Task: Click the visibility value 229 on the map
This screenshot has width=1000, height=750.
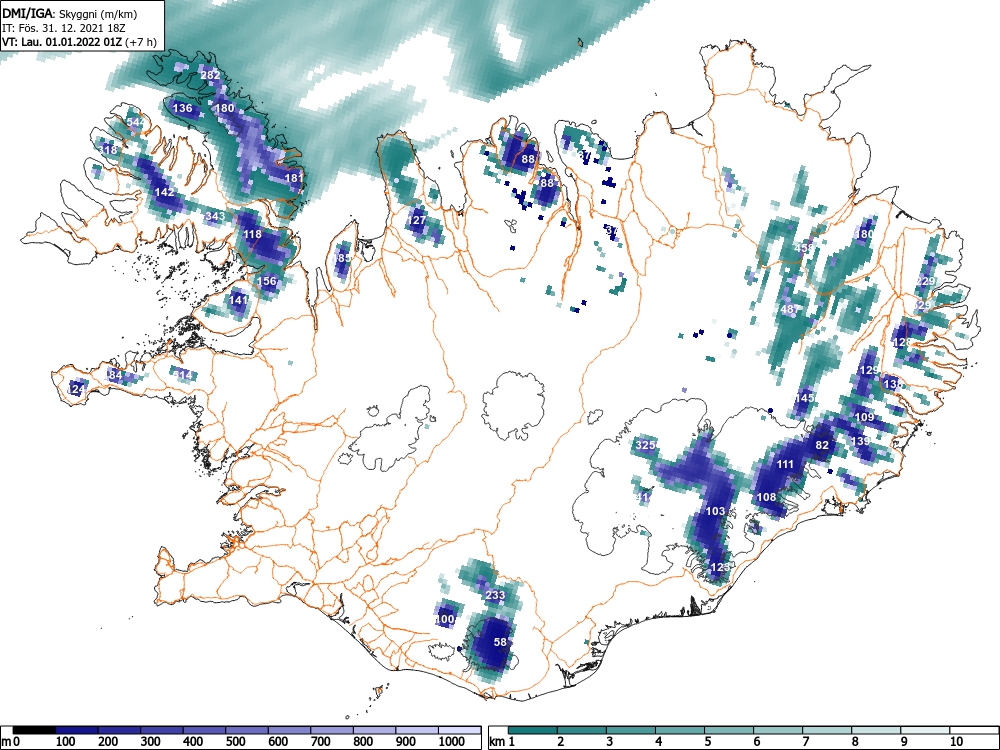Action: (x=925, y=281)
